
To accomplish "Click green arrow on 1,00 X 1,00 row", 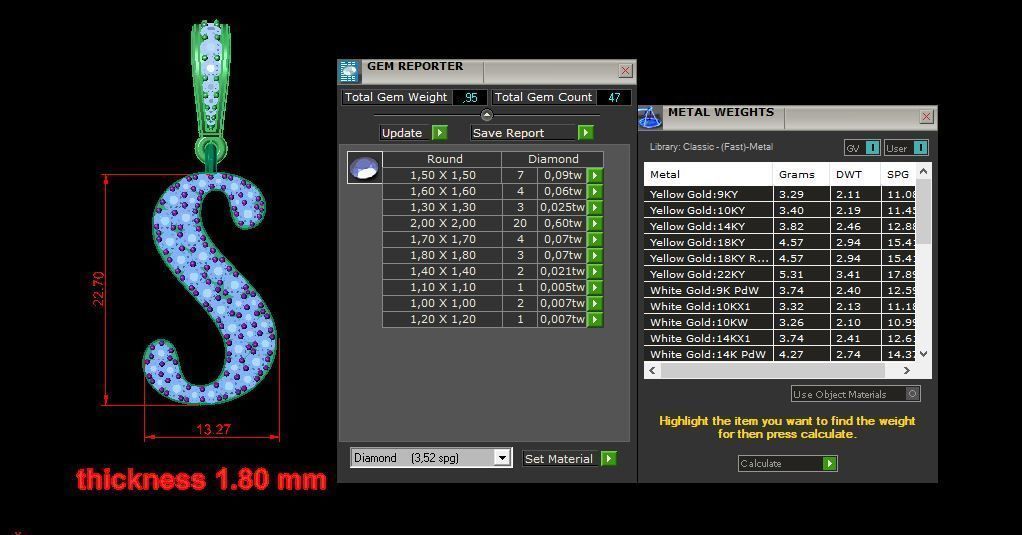I will [594, 303].
